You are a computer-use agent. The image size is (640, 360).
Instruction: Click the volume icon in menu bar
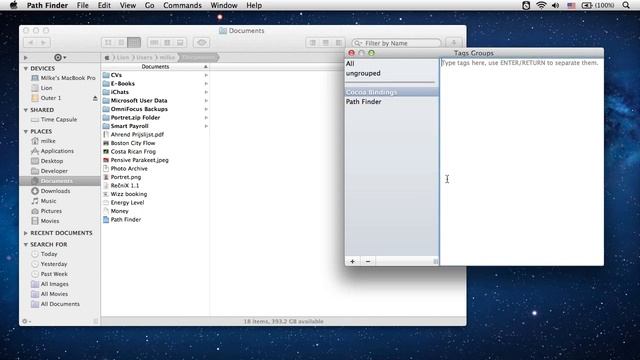tap(556, 5)
